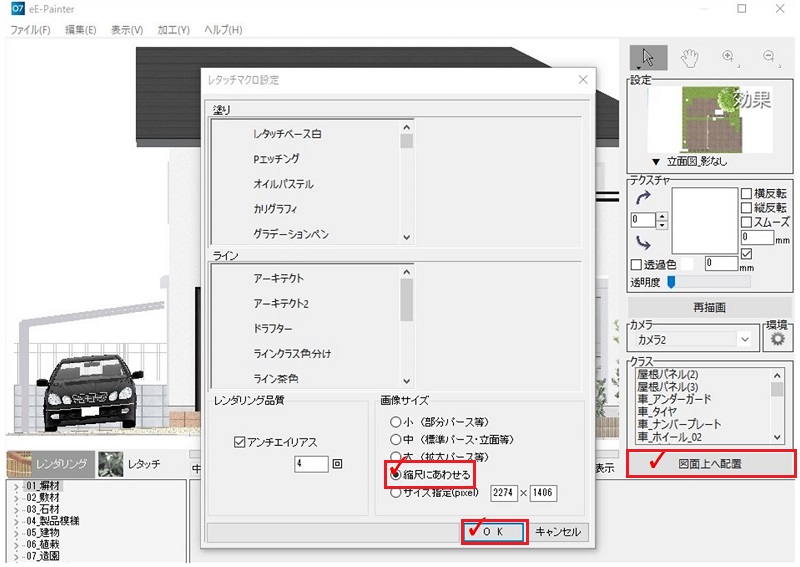800x567 pixels.
Task: Enable the スムーズ checkbox
Action: pyautogui.click(x=746, y=222)
